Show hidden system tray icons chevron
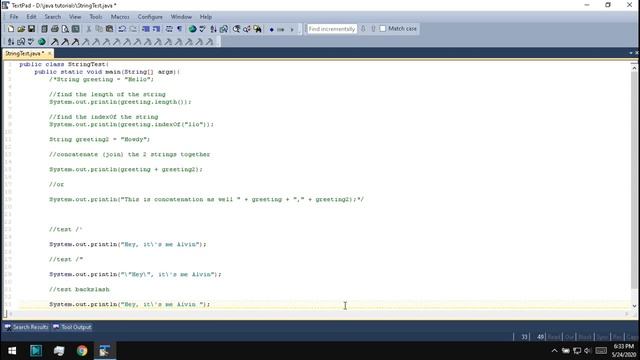Viewport: 640px width, 360px height. (x=554, y=351)
